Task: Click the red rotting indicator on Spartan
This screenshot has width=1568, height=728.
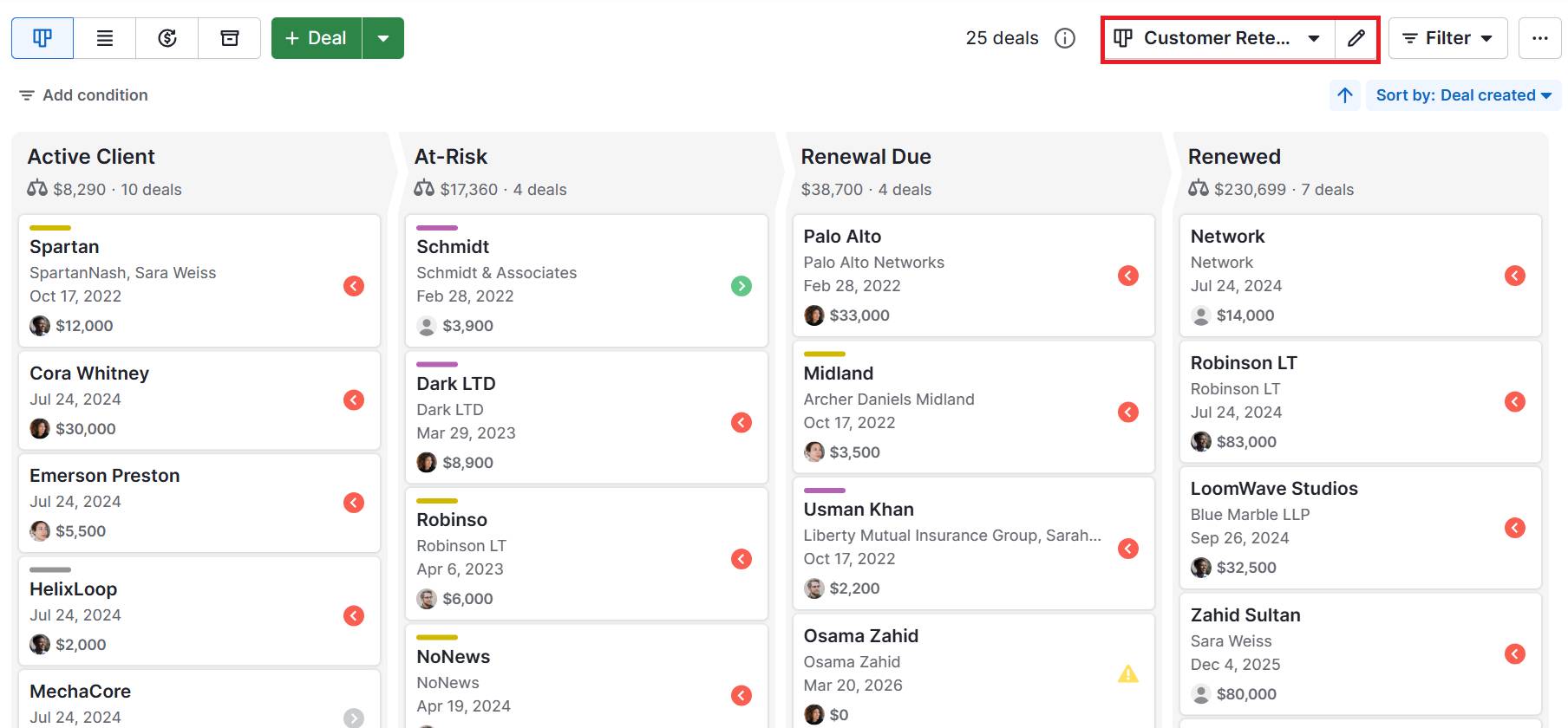Action: click(354, 286)
